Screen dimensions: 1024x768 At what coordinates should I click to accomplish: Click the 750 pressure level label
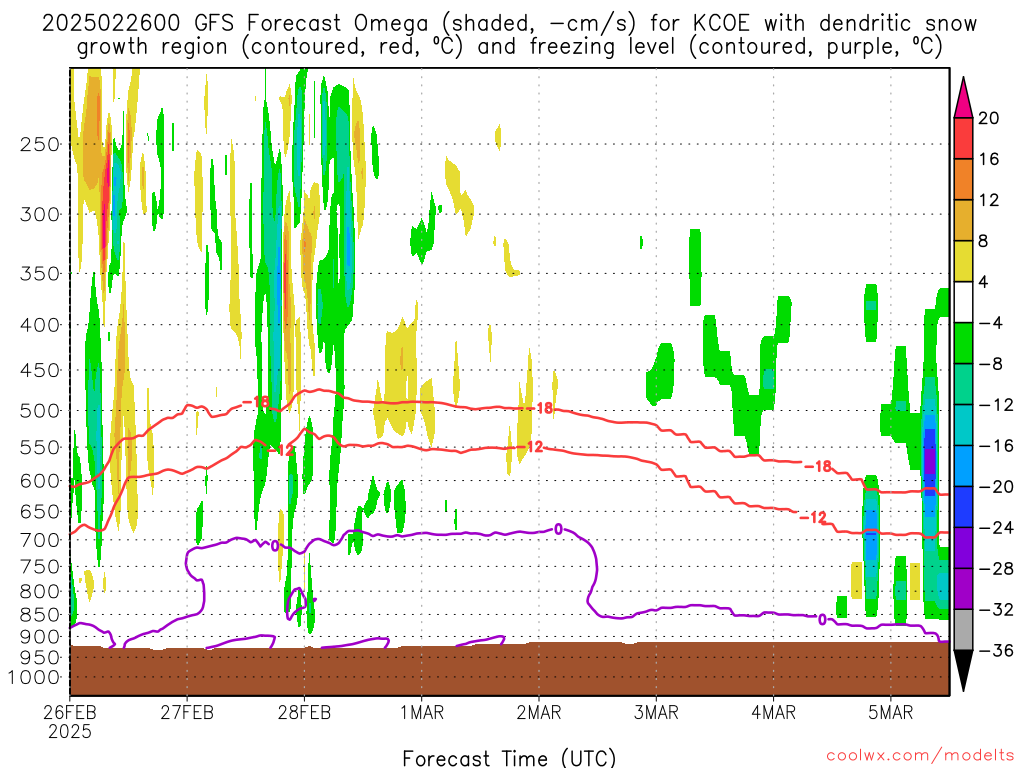[x=40, y=566]
